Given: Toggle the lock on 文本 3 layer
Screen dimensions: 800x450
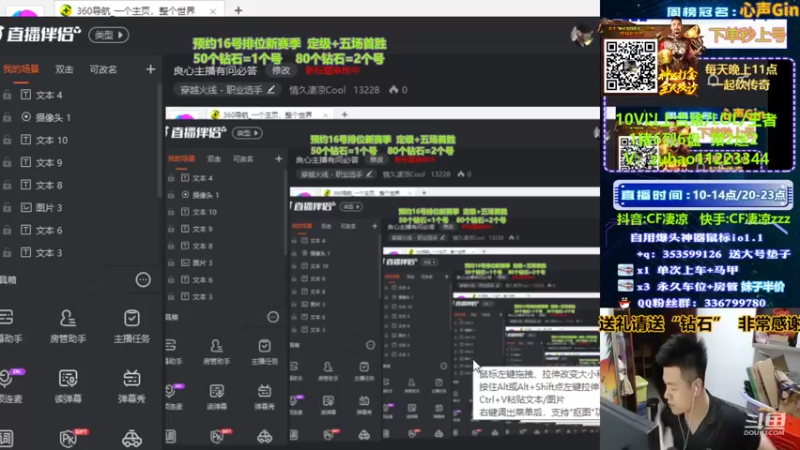Looking at the screenshot, I should (7, 253).
